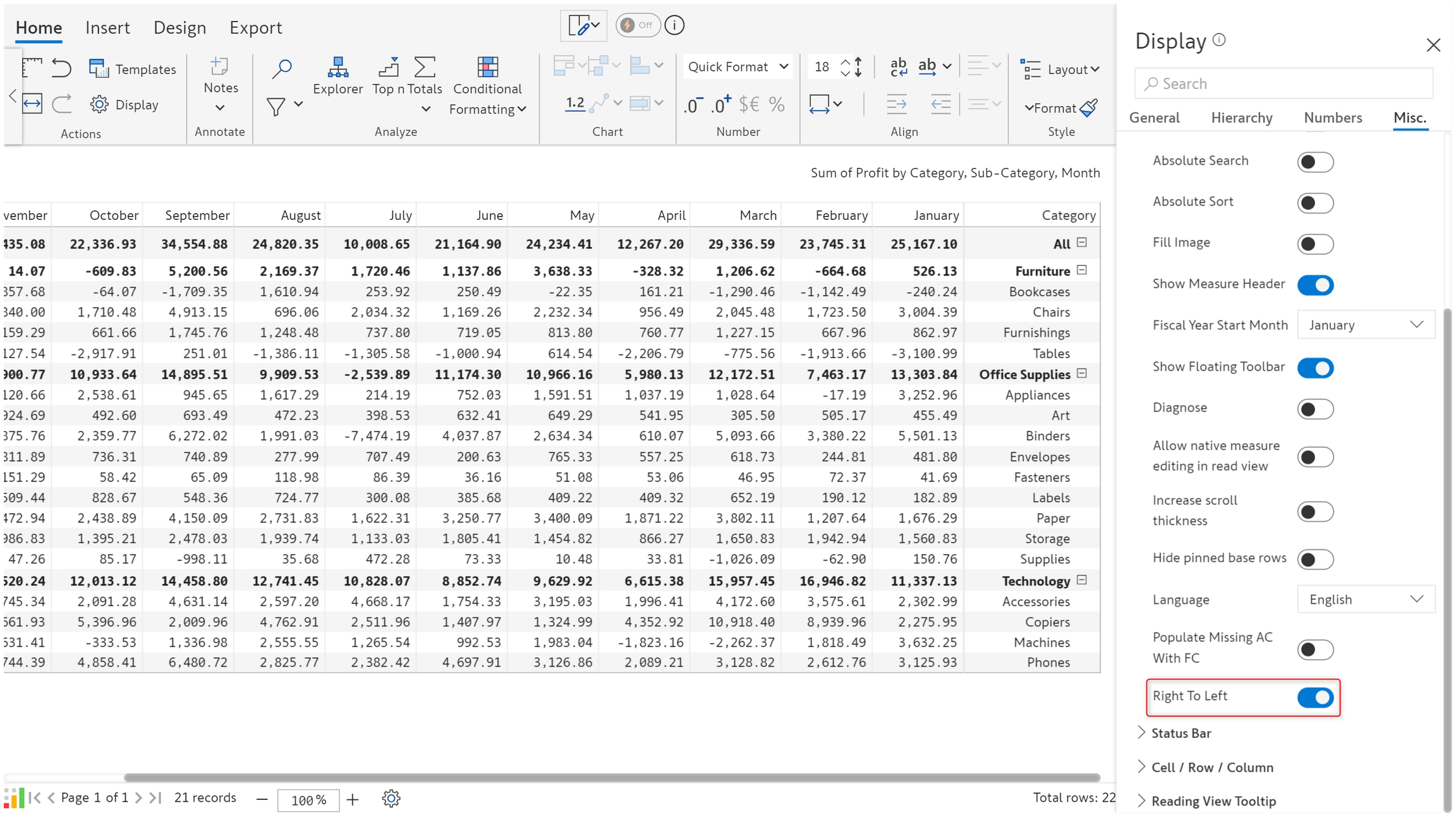
Task: Collapse the Furniture category row
Action: pos(1082,270)
